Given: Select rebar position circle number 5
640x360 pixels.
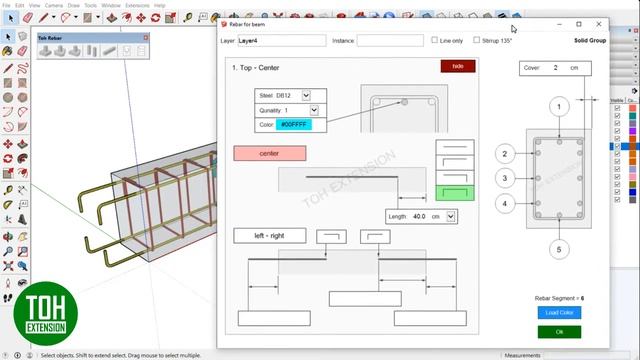Looking at the screenshot, I should coord(559,249).
